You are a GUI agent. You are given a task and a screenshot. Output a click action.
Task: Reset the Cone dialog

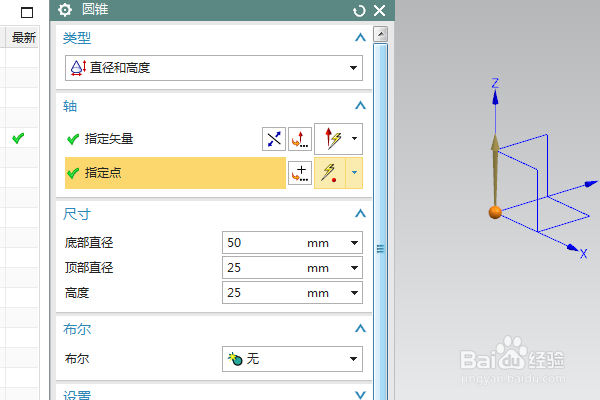[x=359, y=11]
